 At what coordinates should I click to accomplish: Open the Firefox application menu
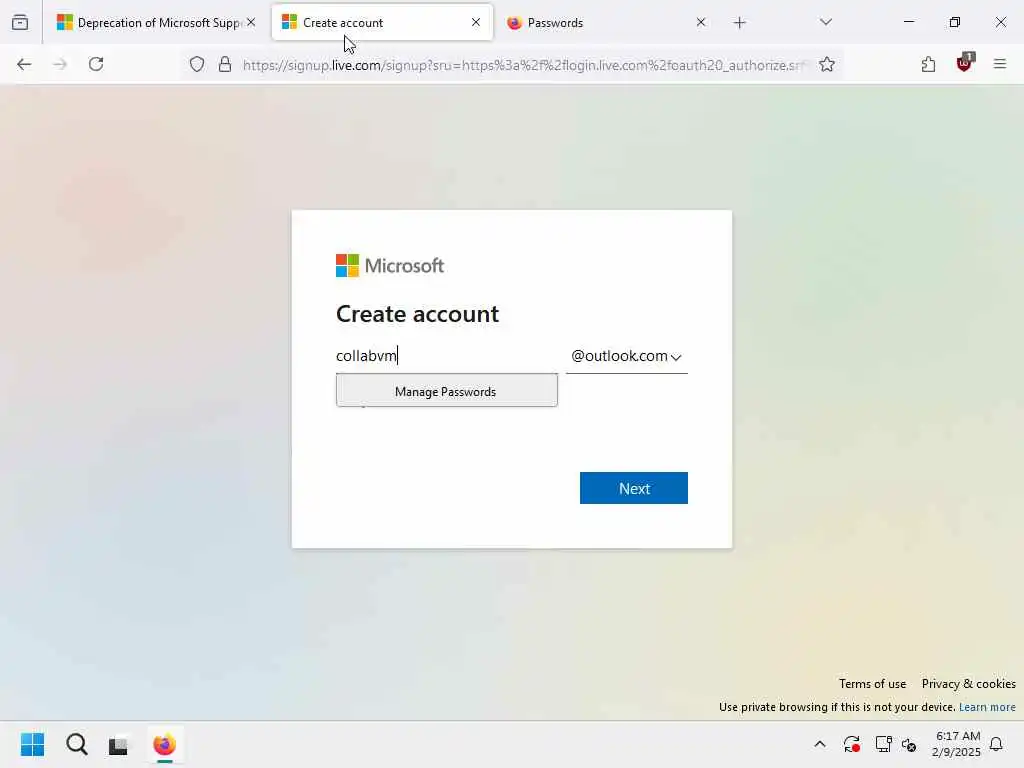point(1000,64)
